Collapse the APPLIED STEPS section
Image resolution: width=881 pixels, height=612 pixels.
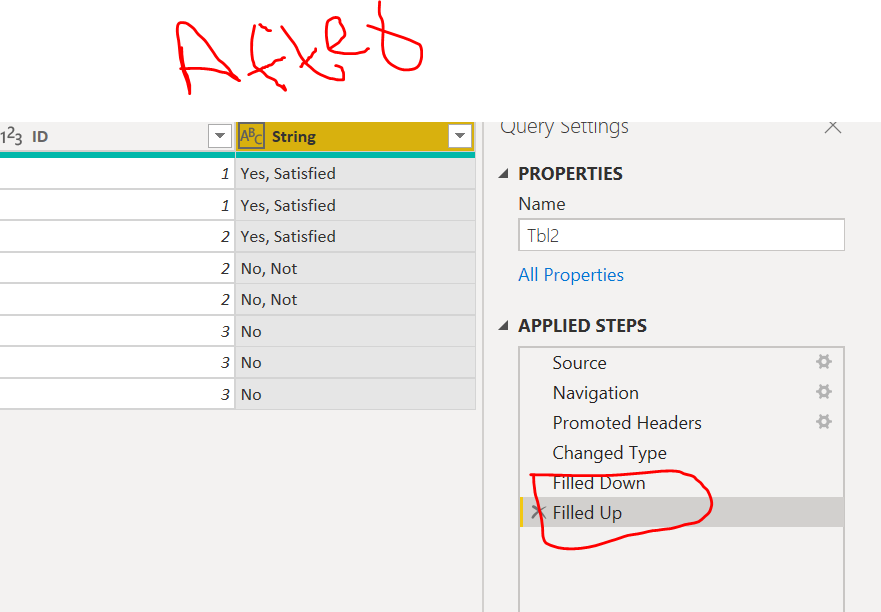click(x=503, y=325)
